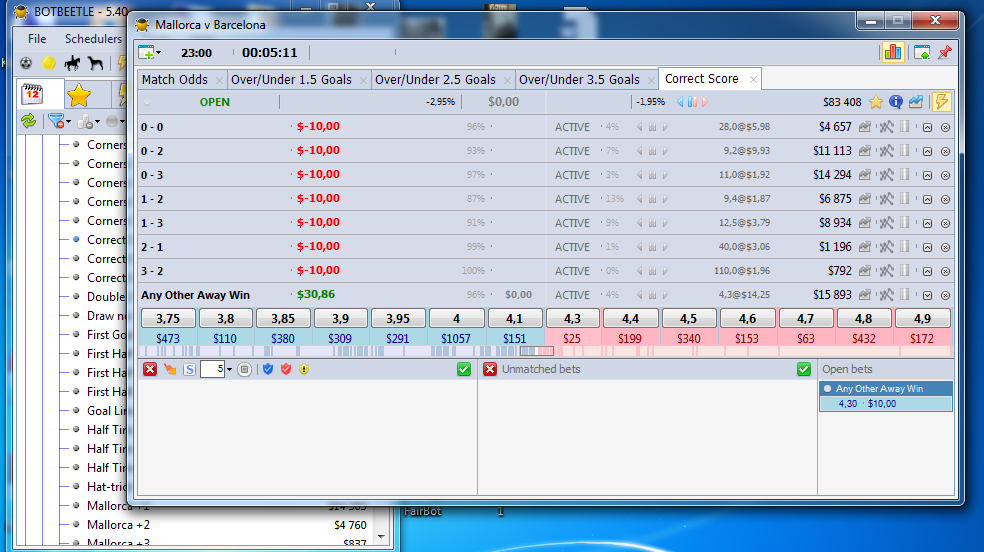Click the 4,3 lay odds button
984x552 pixels.
[x=572, y=319]
